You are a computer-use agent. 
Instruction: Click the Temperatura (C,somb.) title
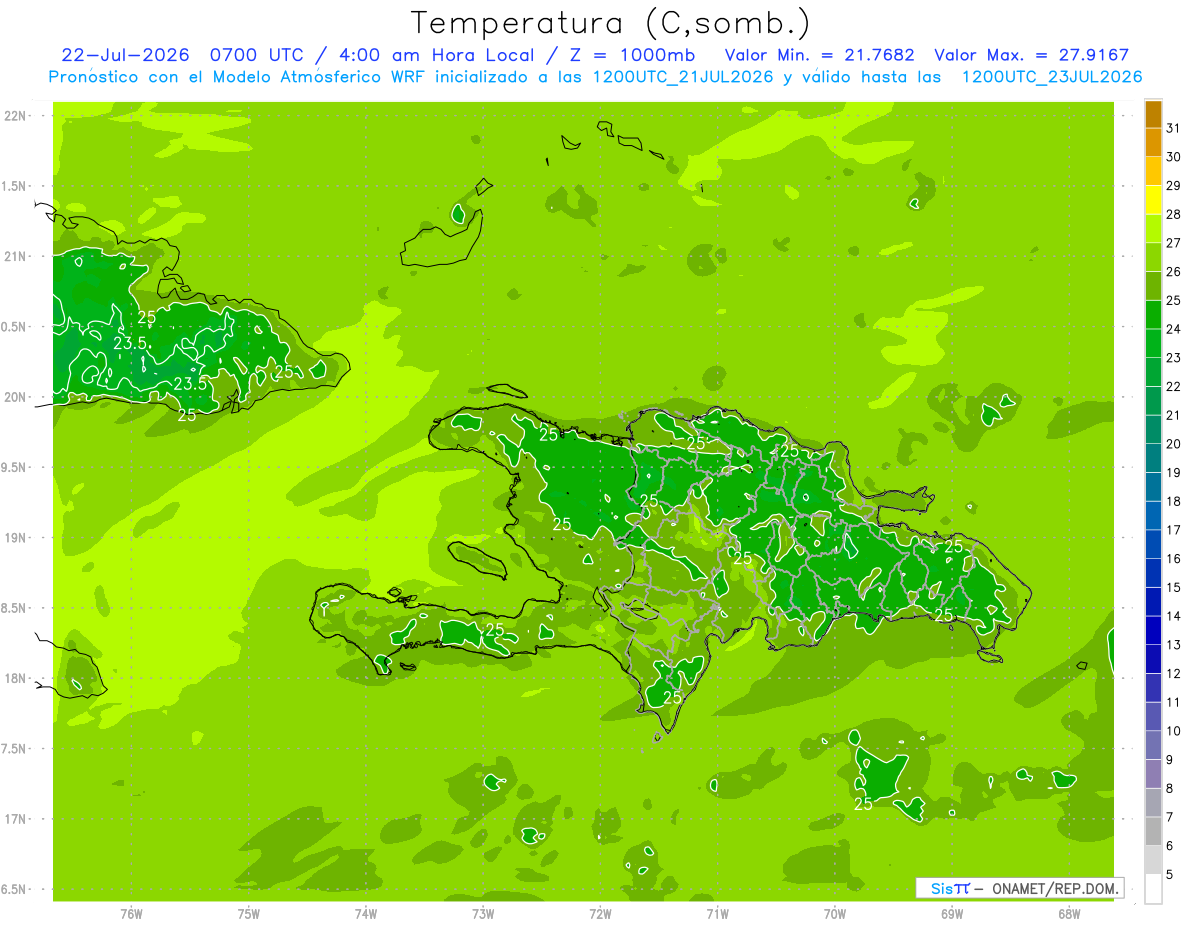coord(611,23)
